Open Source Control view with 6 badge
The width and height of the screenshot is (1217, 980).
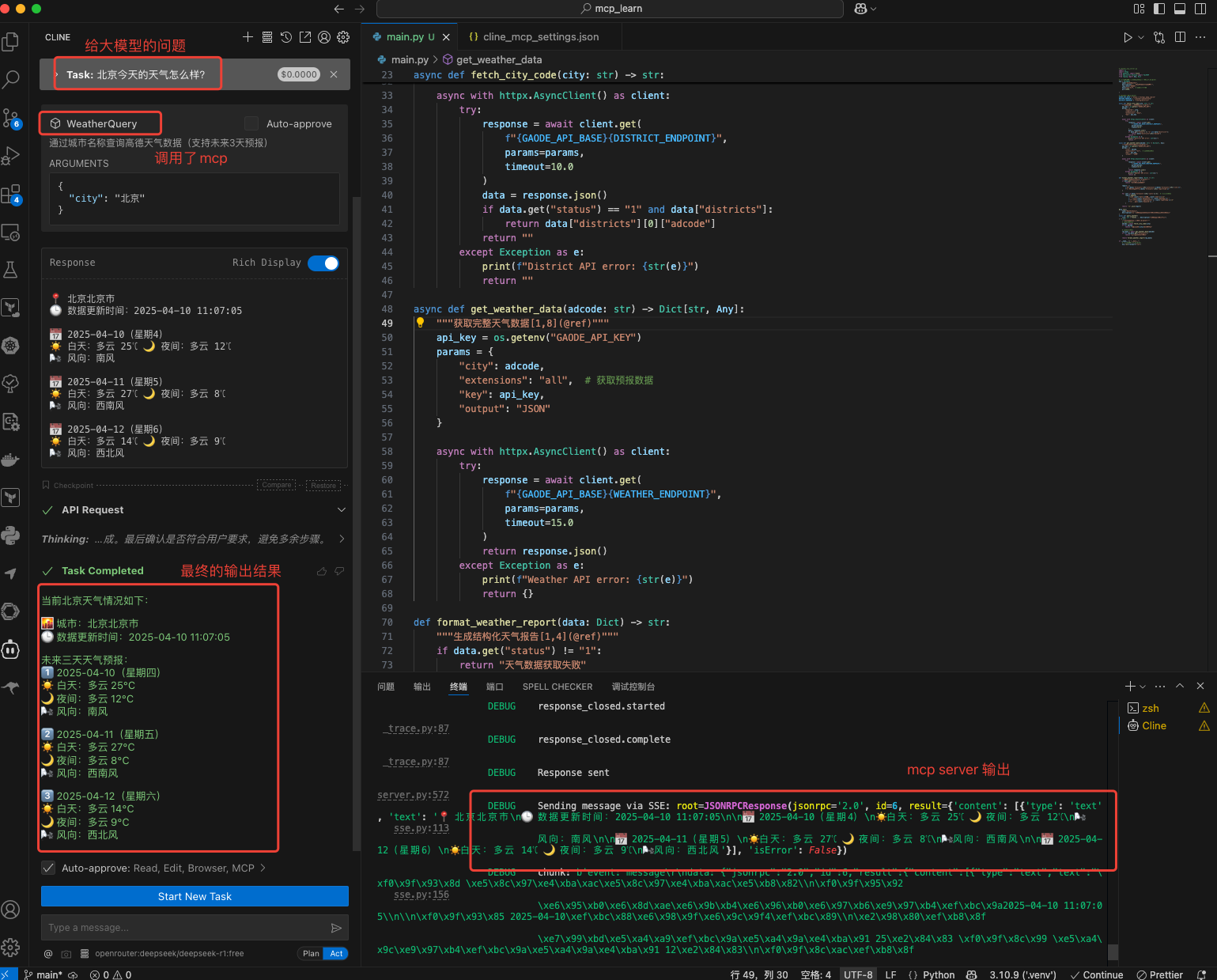tap(11, 118)
